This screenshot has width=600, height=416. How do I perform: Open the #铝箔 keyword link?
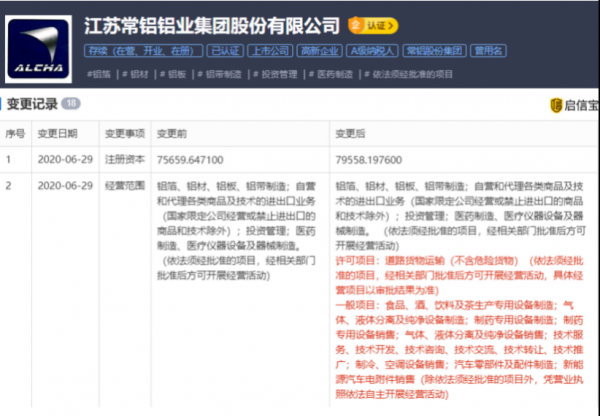pyautogui.click(x=99, y=74)
